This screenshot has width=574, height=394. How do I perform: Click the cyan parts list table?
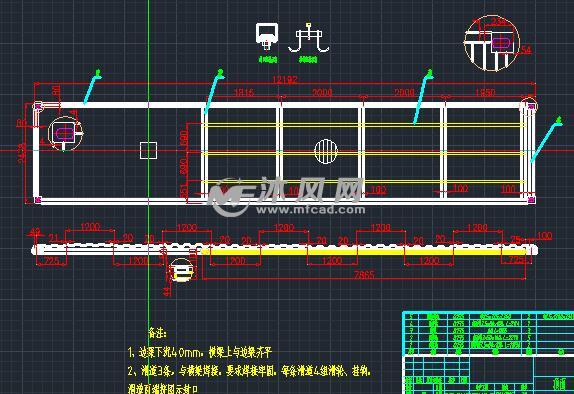click(488, 334)
